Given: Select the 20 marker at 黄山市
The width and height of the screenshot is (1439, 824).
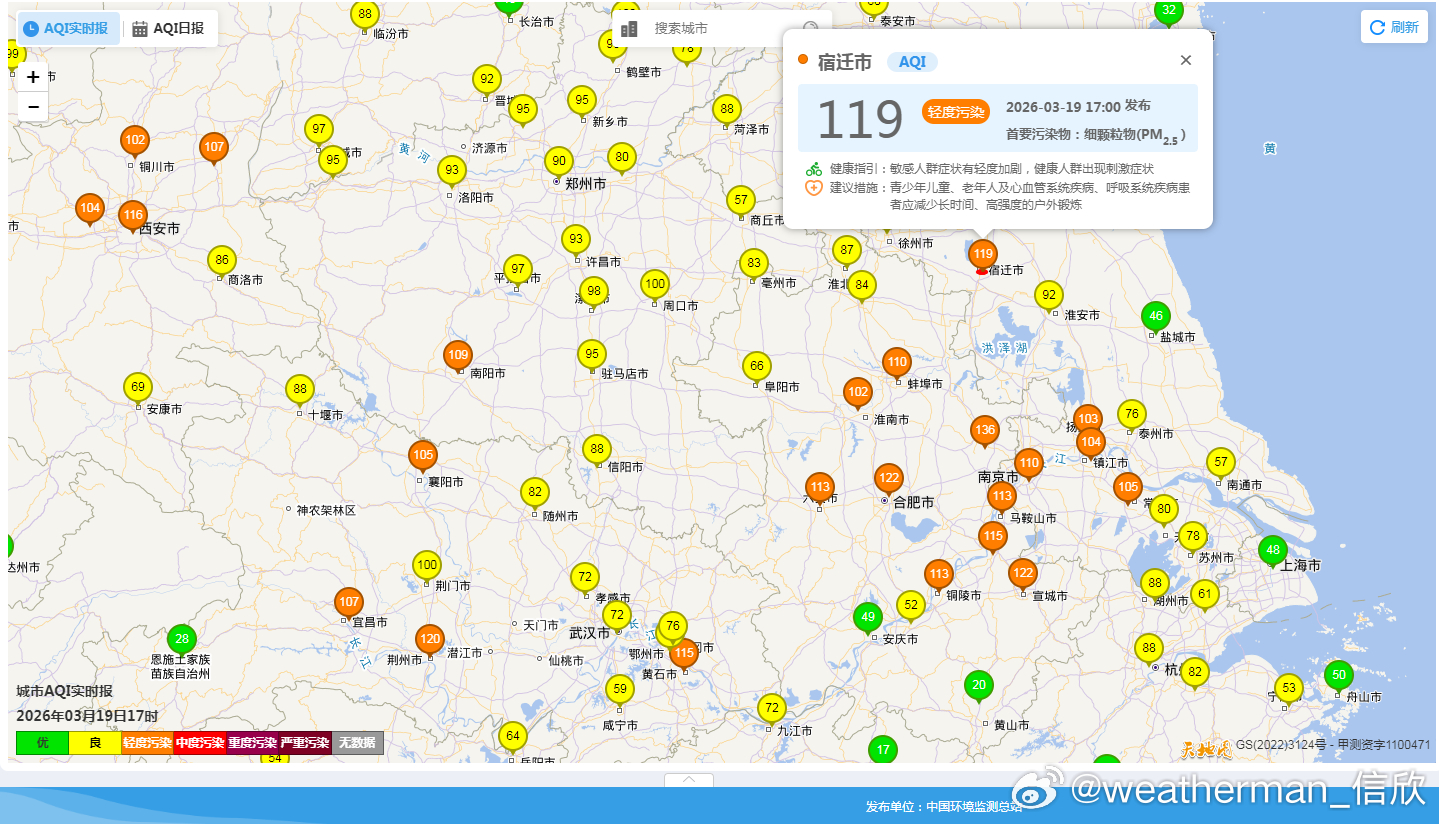Looking at the screenshot, I should pyautogui.click(x=979, y=687).
